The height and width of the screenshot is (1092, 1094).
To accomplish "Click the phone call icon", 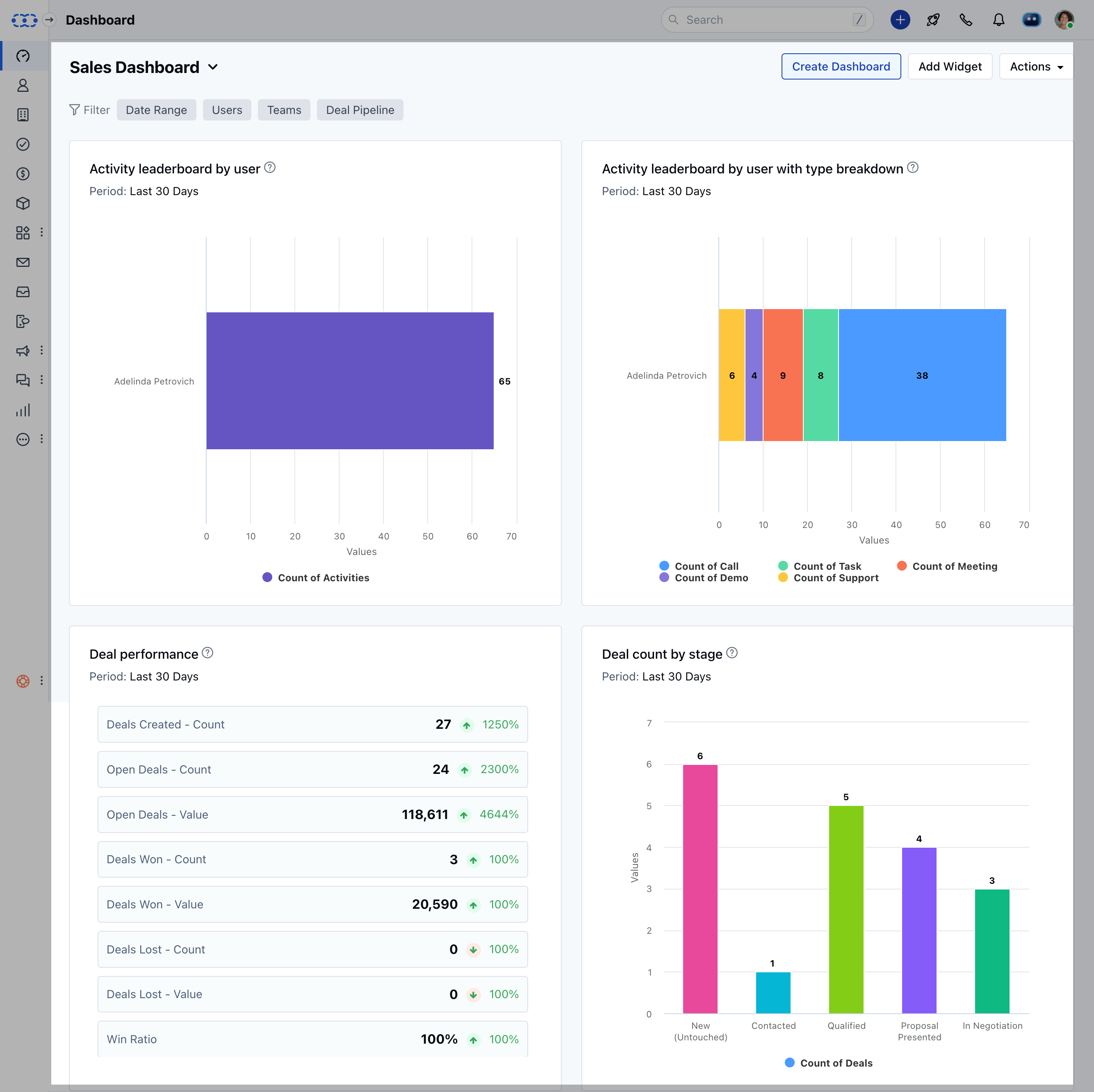I will (966, 19).
